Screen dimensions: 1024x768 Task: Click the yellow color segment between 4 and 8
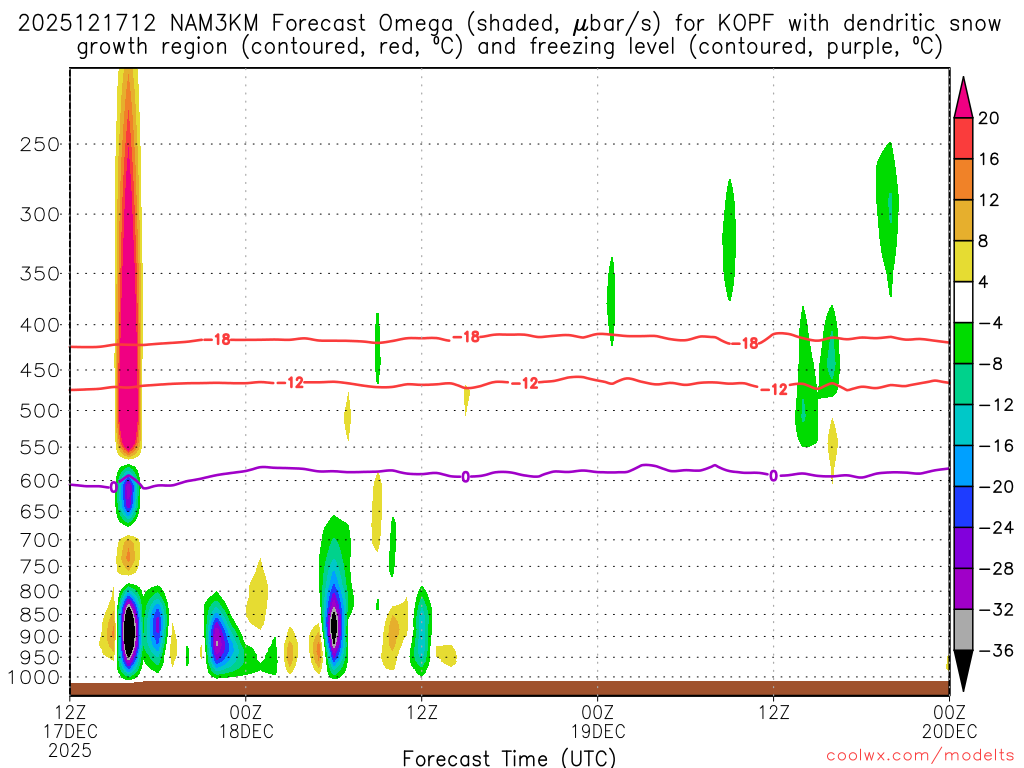963,261
